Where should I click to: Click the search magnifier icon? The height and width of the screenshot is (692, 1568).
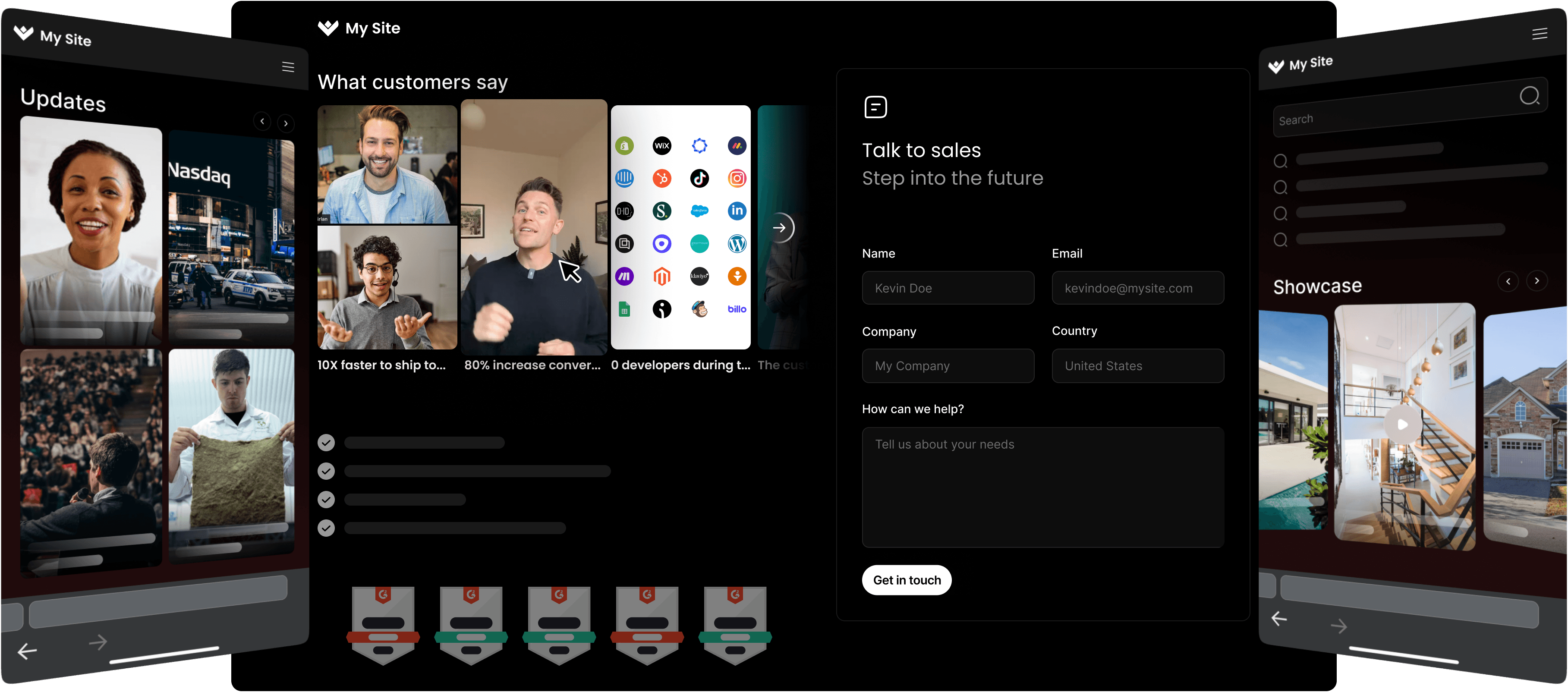pos(1529,95)
